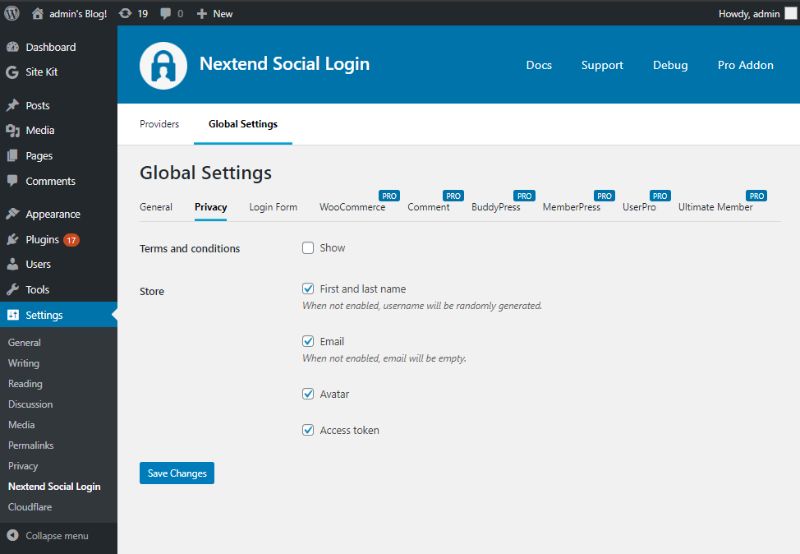The image size is (800, 554).
Task: Open the WooCommerce sub-tab
Action: [352, 207]
